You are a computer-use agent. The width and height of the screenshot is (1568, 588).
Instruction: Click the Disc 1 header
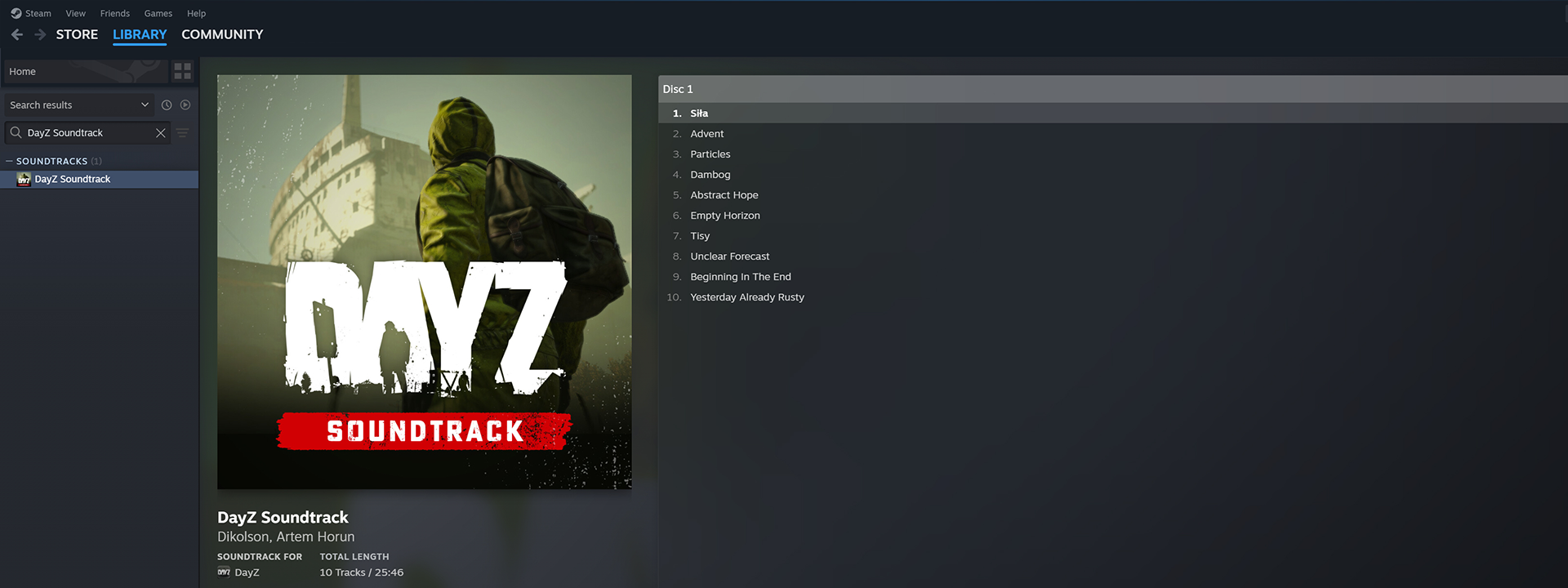point(1112,89)
